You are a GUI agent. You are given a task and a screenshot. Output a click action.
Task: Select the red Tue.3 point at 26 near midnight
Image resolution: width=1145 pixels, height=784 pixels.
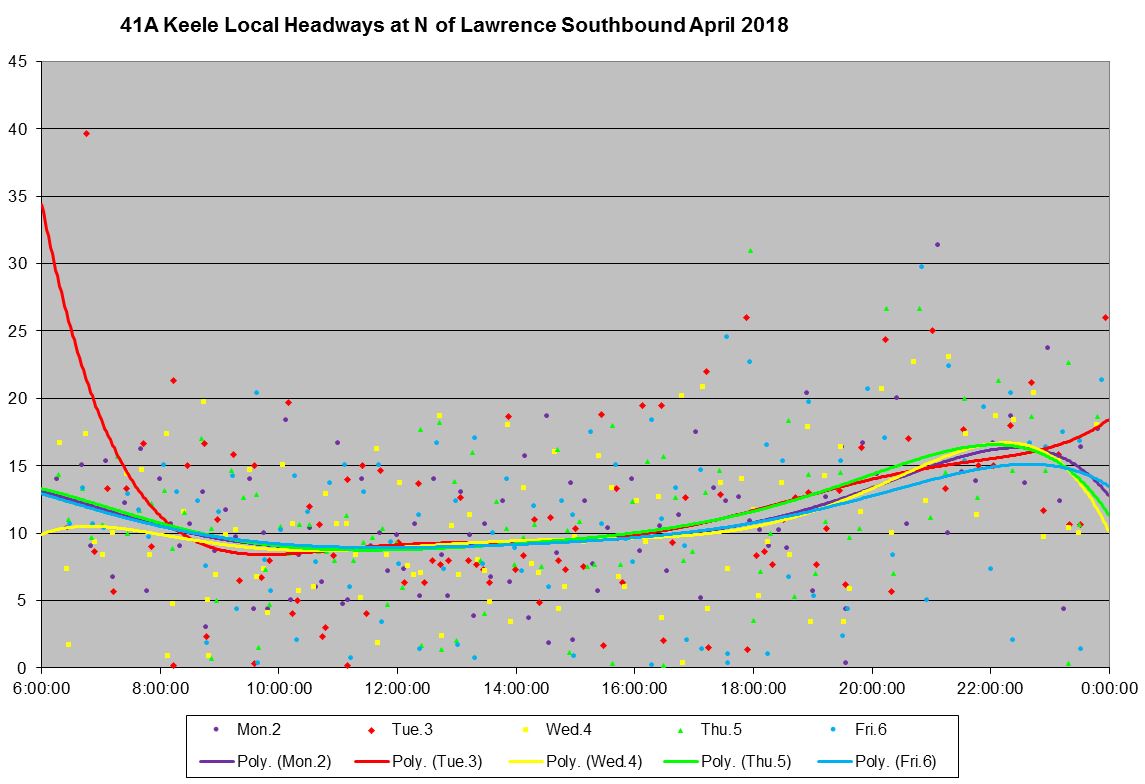coord(1105,317)
